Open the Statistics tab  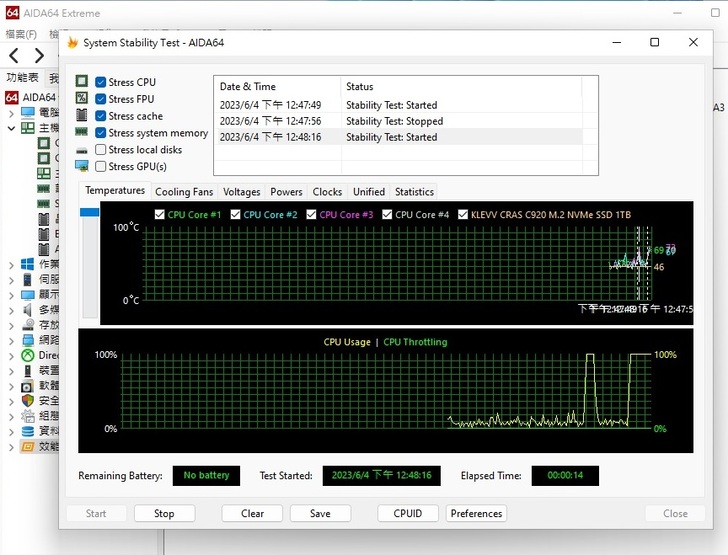tap(414, 192)
